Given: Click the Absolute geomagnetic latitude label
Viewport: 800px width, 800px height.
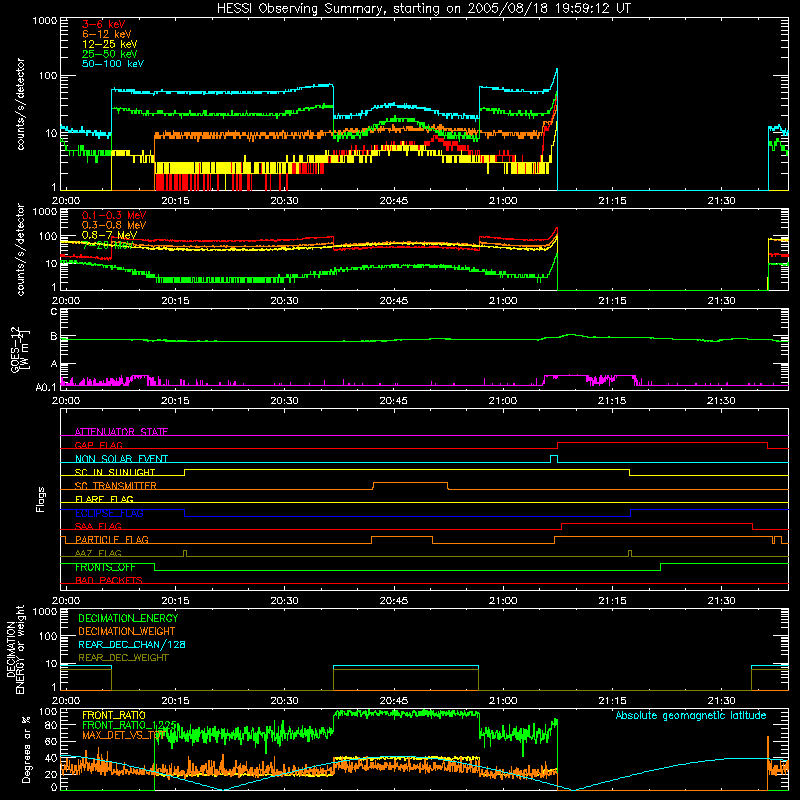Looking at the screenshot, I should click(x=691, y=716).
